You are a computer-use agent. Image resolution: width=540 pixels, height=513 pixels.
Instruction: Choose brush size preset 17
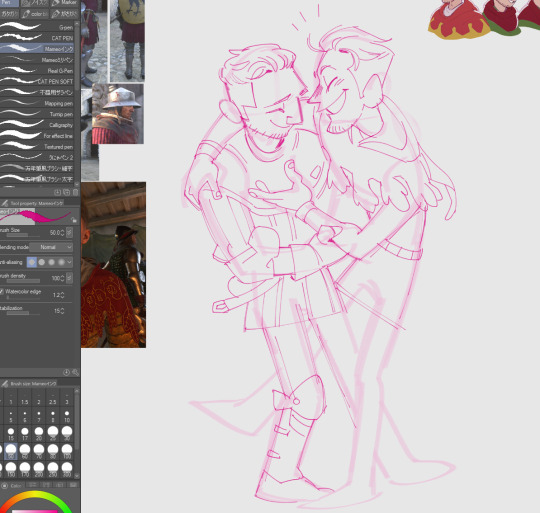(24, 434)
